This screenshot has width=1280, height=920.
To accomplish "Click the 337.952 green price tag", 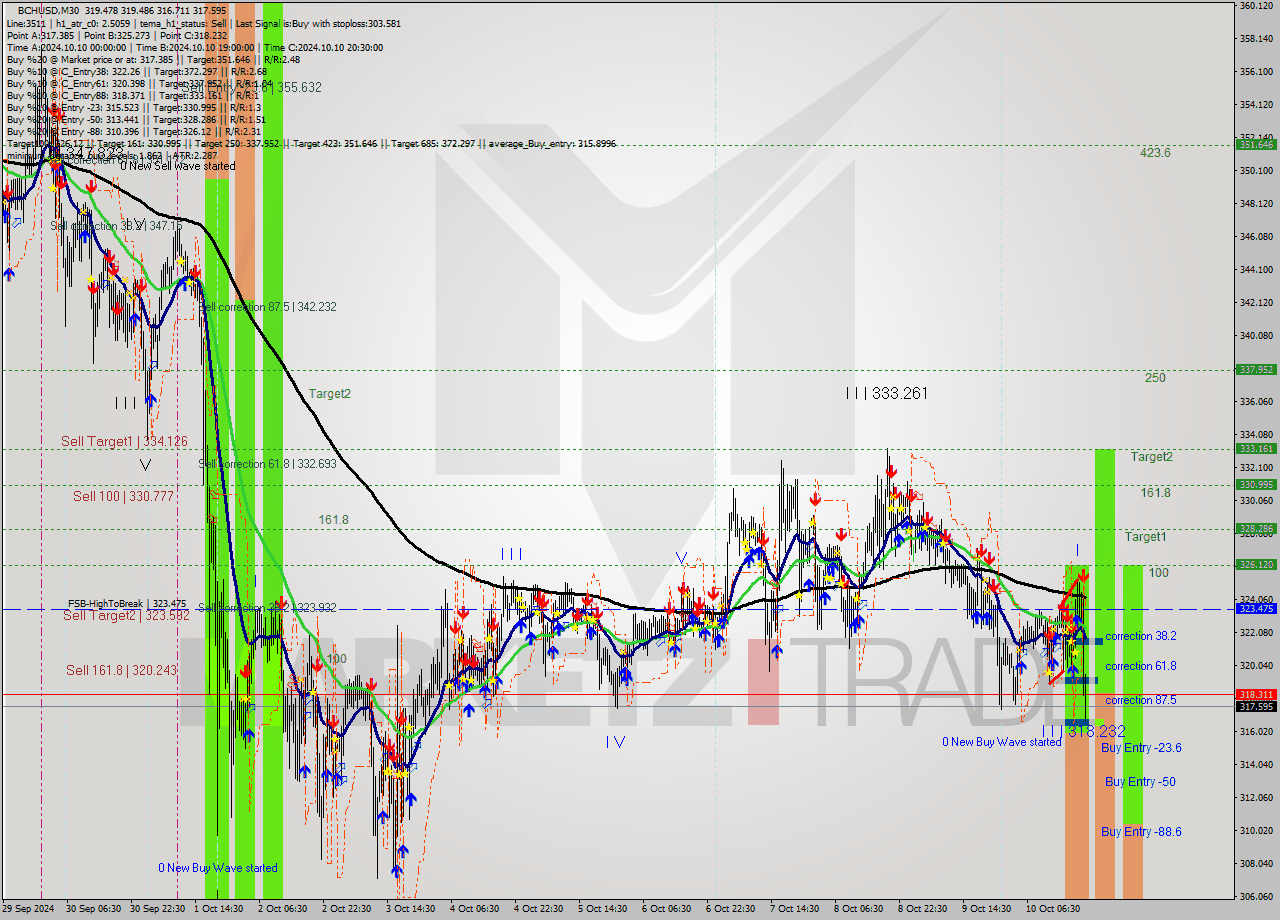I will (1256, 370).
